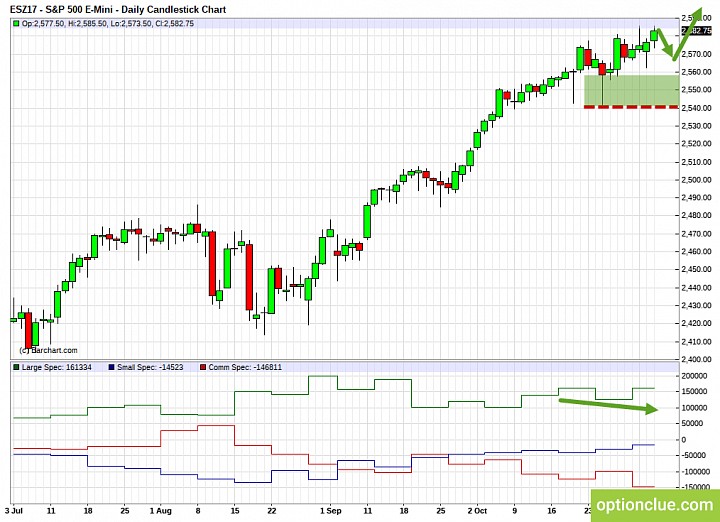
Task: Select the chart title 'ESZ17 - S&P 500 E-Mini'
Action: pyautogui.click(x=61, y=9)
